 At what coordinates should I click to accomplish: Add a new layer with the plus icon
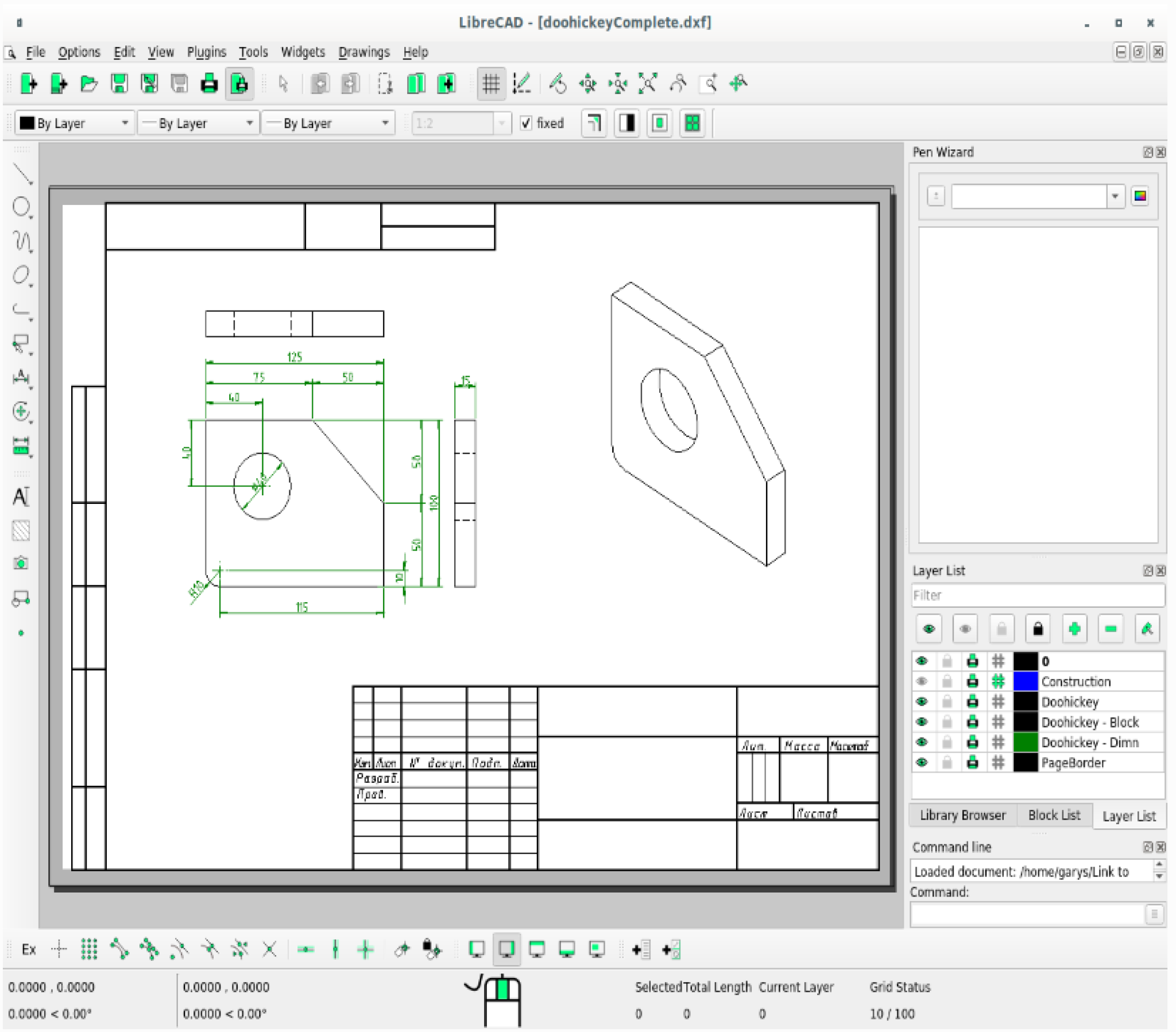(1075, 628)
